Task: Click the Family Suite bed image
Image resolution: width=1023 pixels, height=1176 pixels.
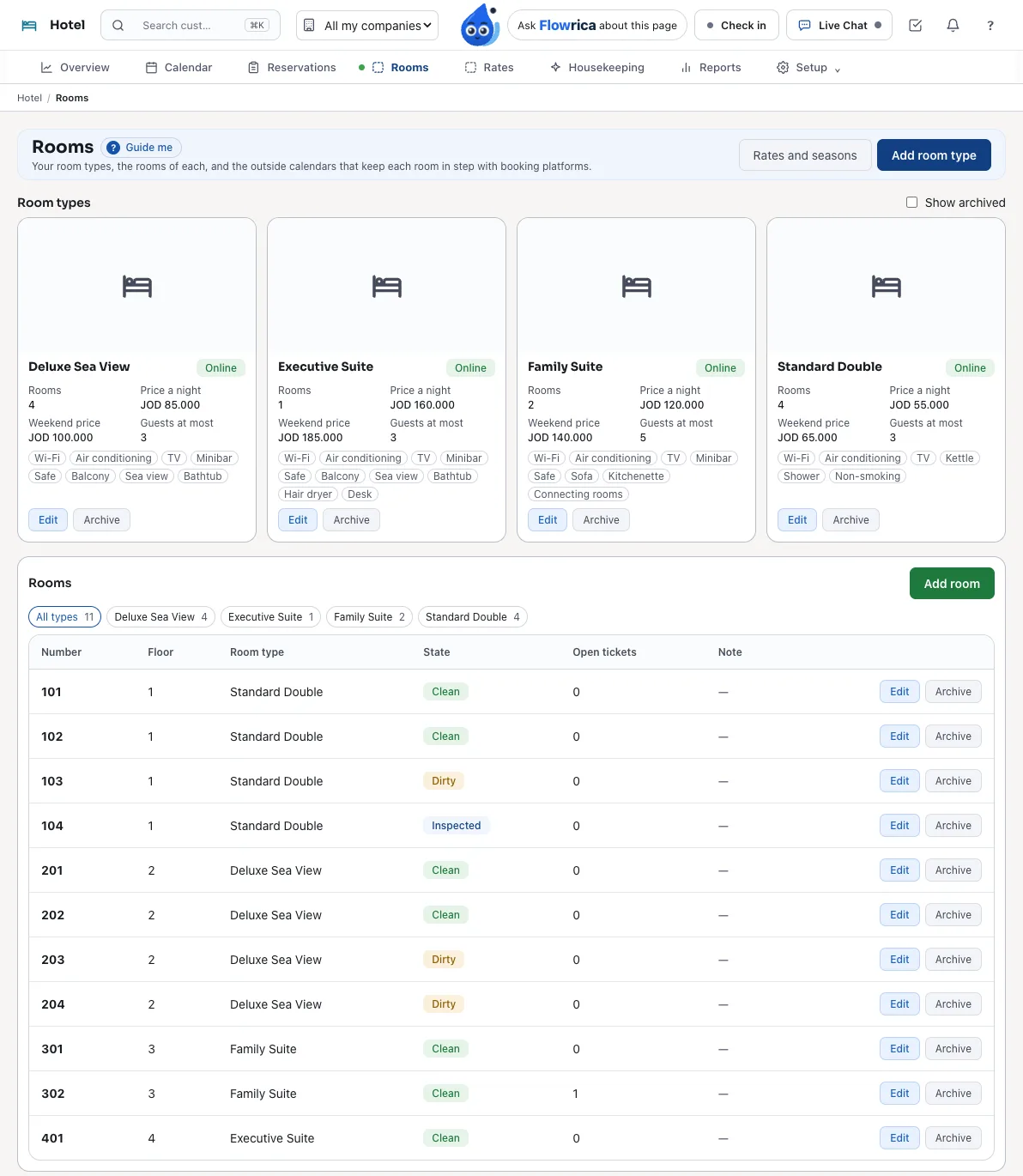Action: pyautogui.click(x=637, y=286)
